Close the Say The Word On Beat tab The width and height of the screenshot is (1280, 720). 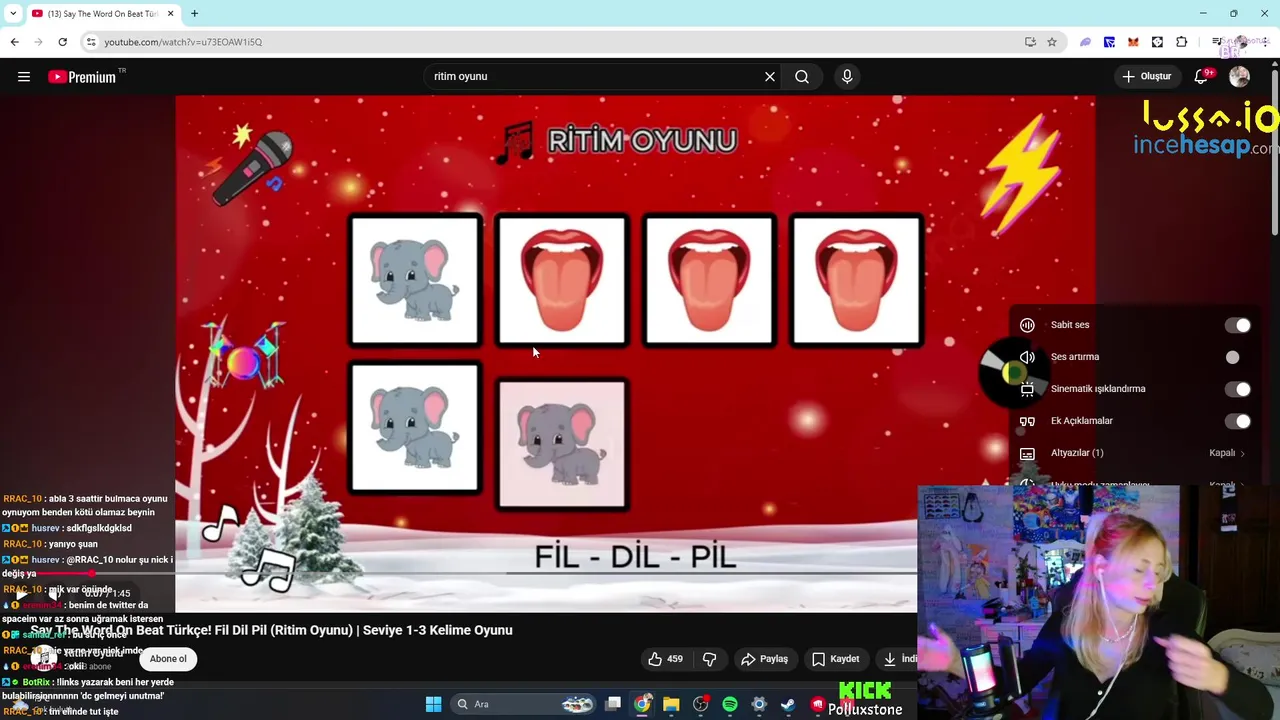170,13
